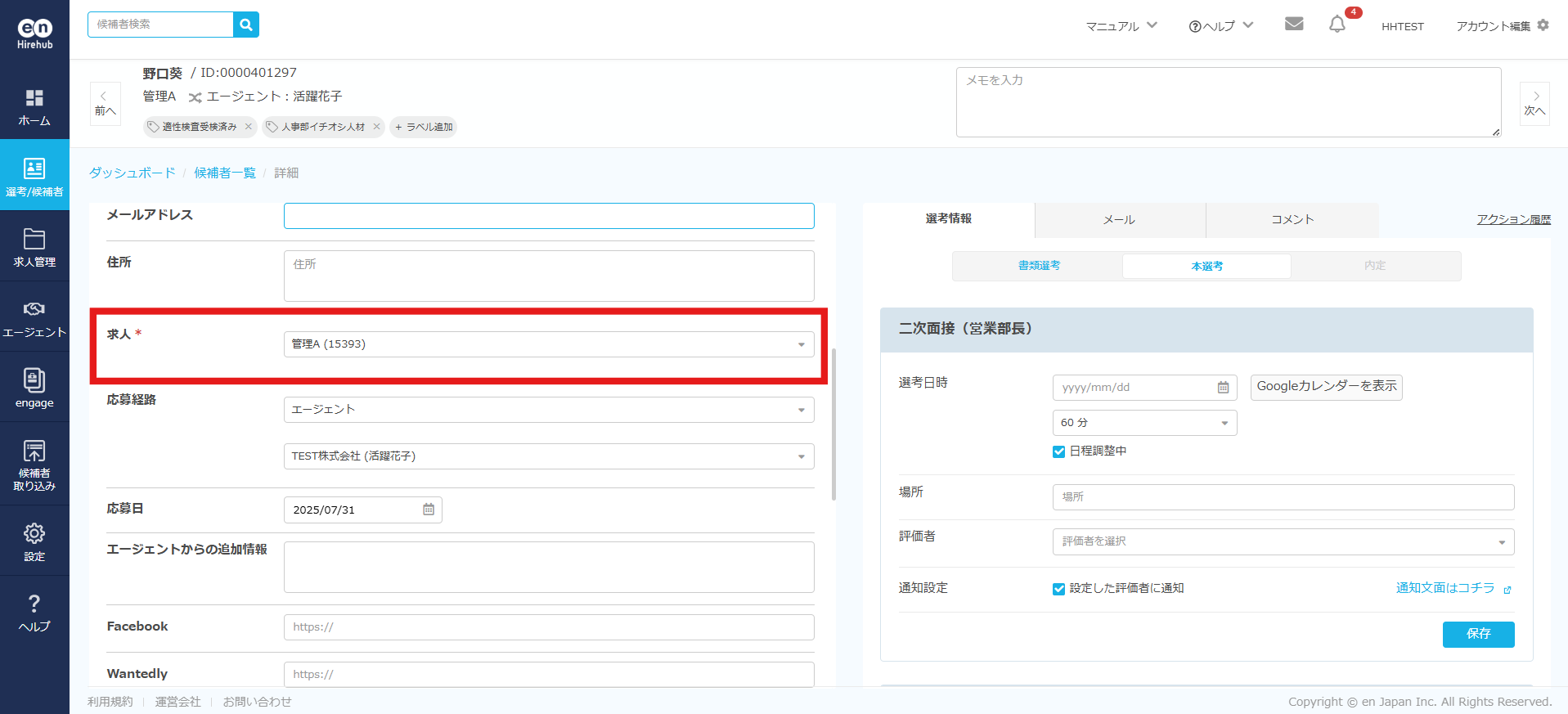This screenshot has height=714, width=1568.
Task: Uncheck 設定した評価者に通知 checkbox
Action: click(1059, 589)
